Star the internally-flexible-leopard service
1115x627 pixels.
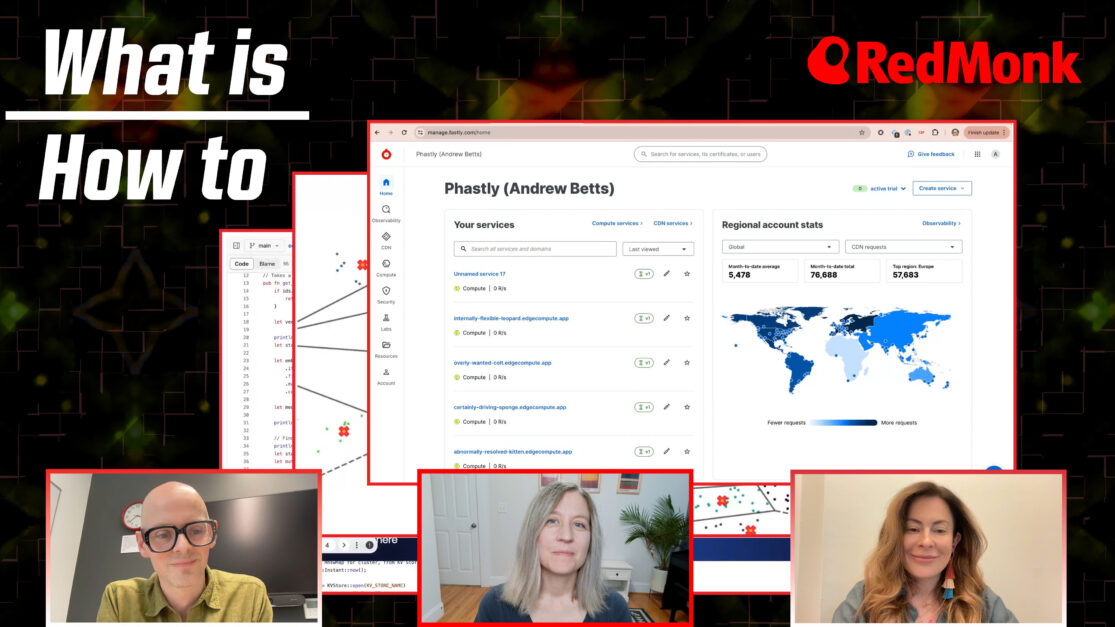[x=687, y=318]
